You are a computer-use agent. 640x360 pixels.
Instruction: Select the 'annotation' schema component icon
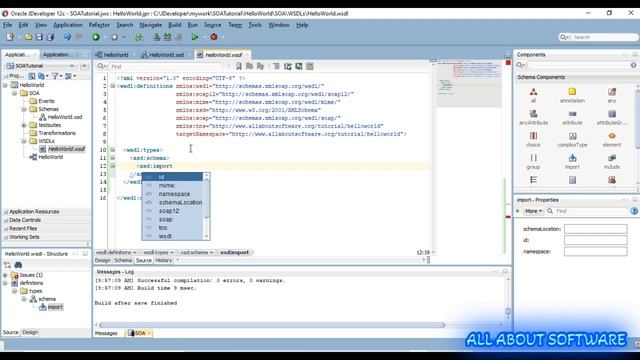[x=572, y=92]
